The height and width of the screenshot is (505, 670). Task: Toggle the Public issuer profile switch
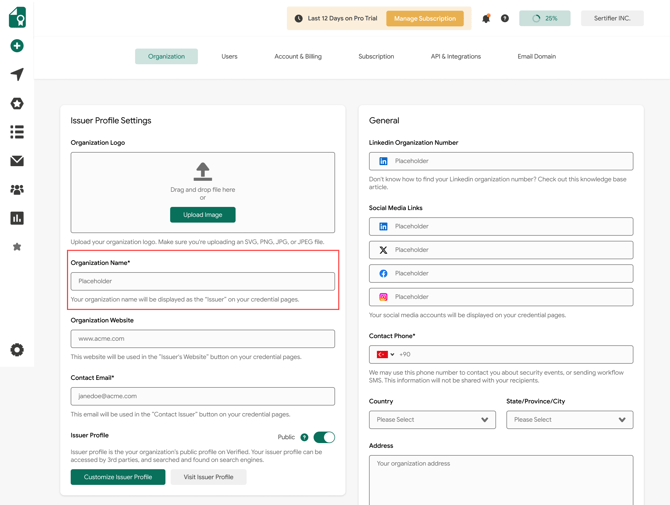click(323, 437)
